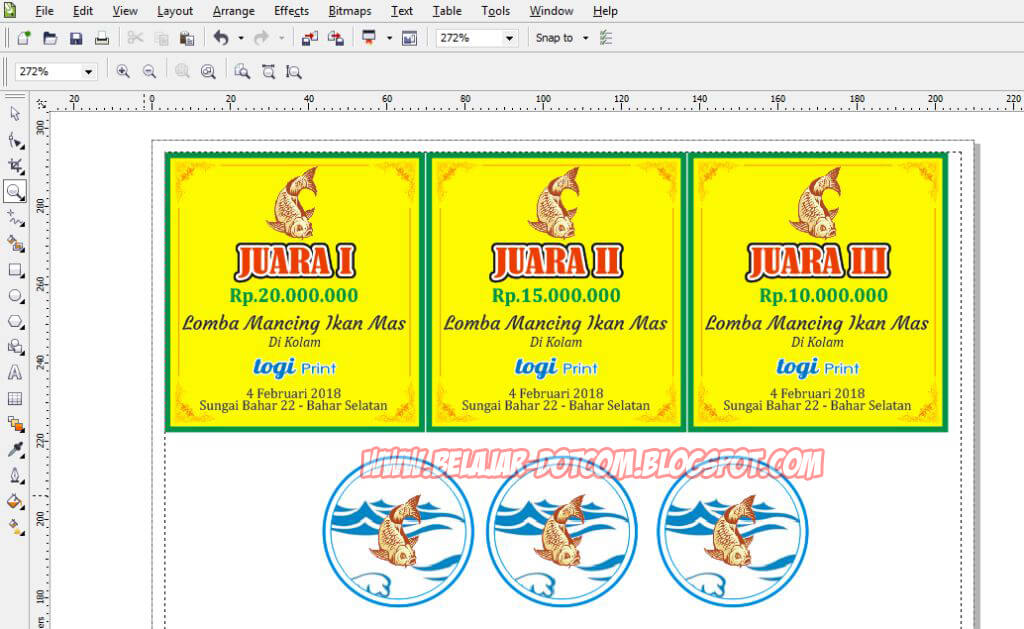The image size is (1024, 629).
Task: Click the Zoom In icon
Action: 123,71
